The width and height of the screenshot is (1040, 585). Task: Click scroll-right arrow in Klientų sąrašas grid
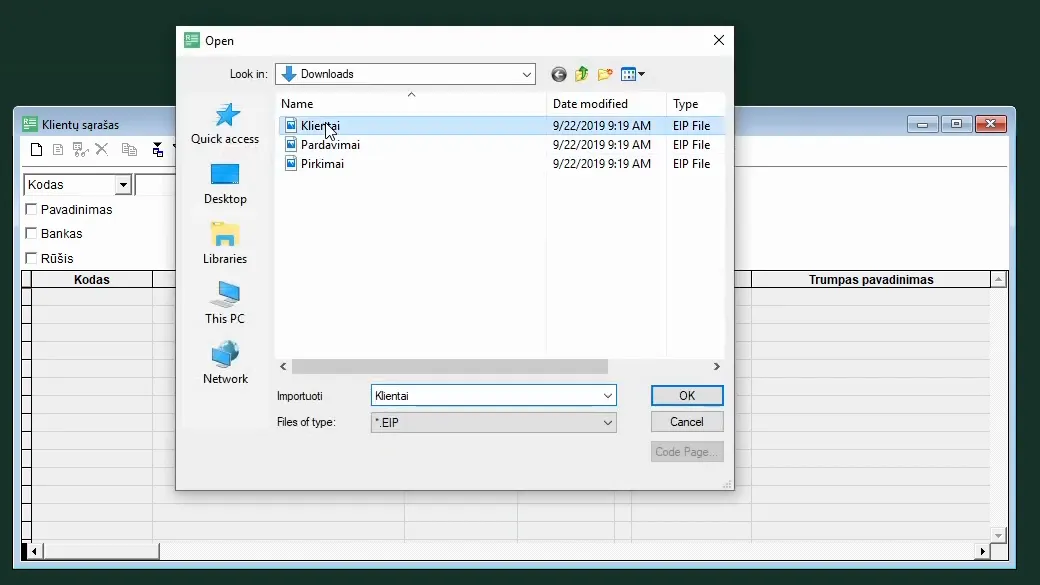coord(983,551)
